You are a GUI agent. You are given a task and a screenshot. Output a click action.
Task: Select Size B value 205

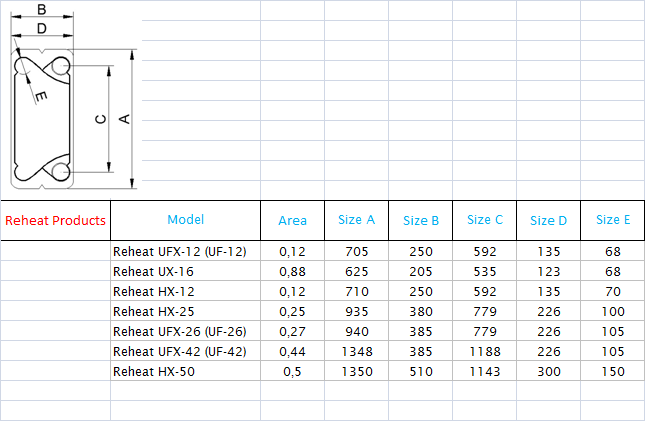421,271
